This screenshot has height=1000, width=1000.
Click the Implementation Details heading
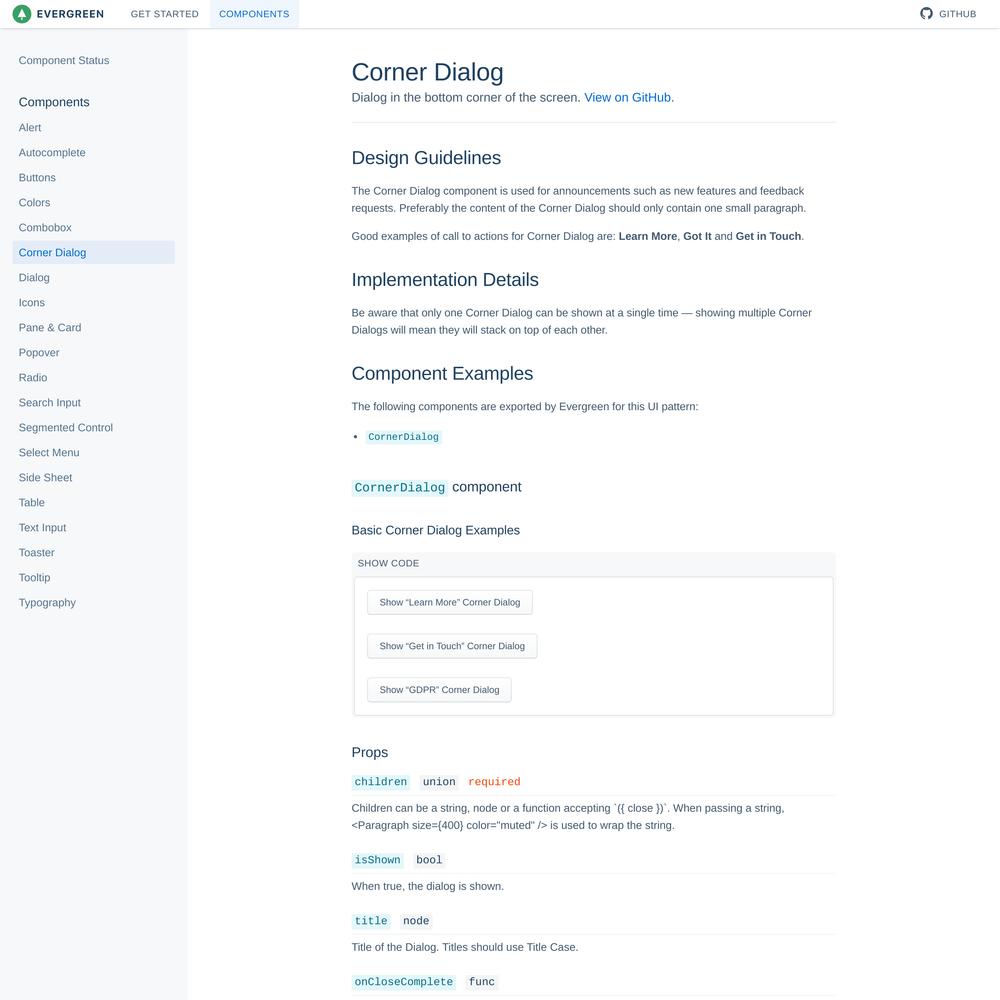coord(445,279)
